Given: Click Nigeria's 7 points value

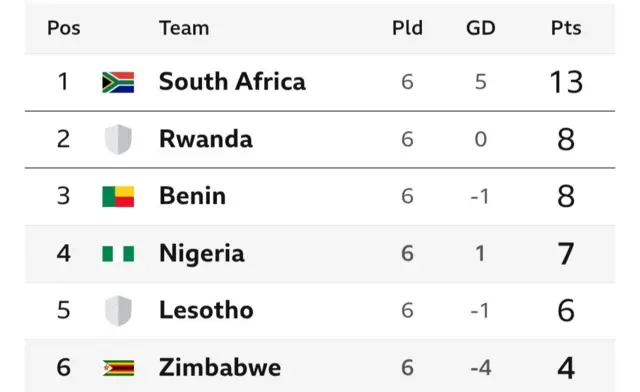Looking at the screenshot, I should coord(566,254).
